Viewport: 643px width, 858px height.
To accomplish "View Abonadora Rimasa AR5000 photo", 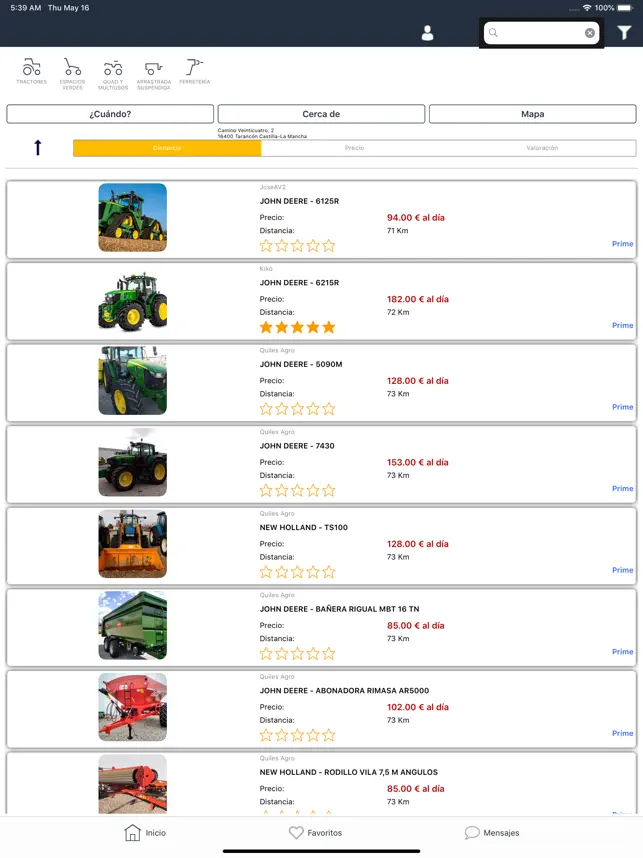I will pyautogui.click(x=132, y=706).
